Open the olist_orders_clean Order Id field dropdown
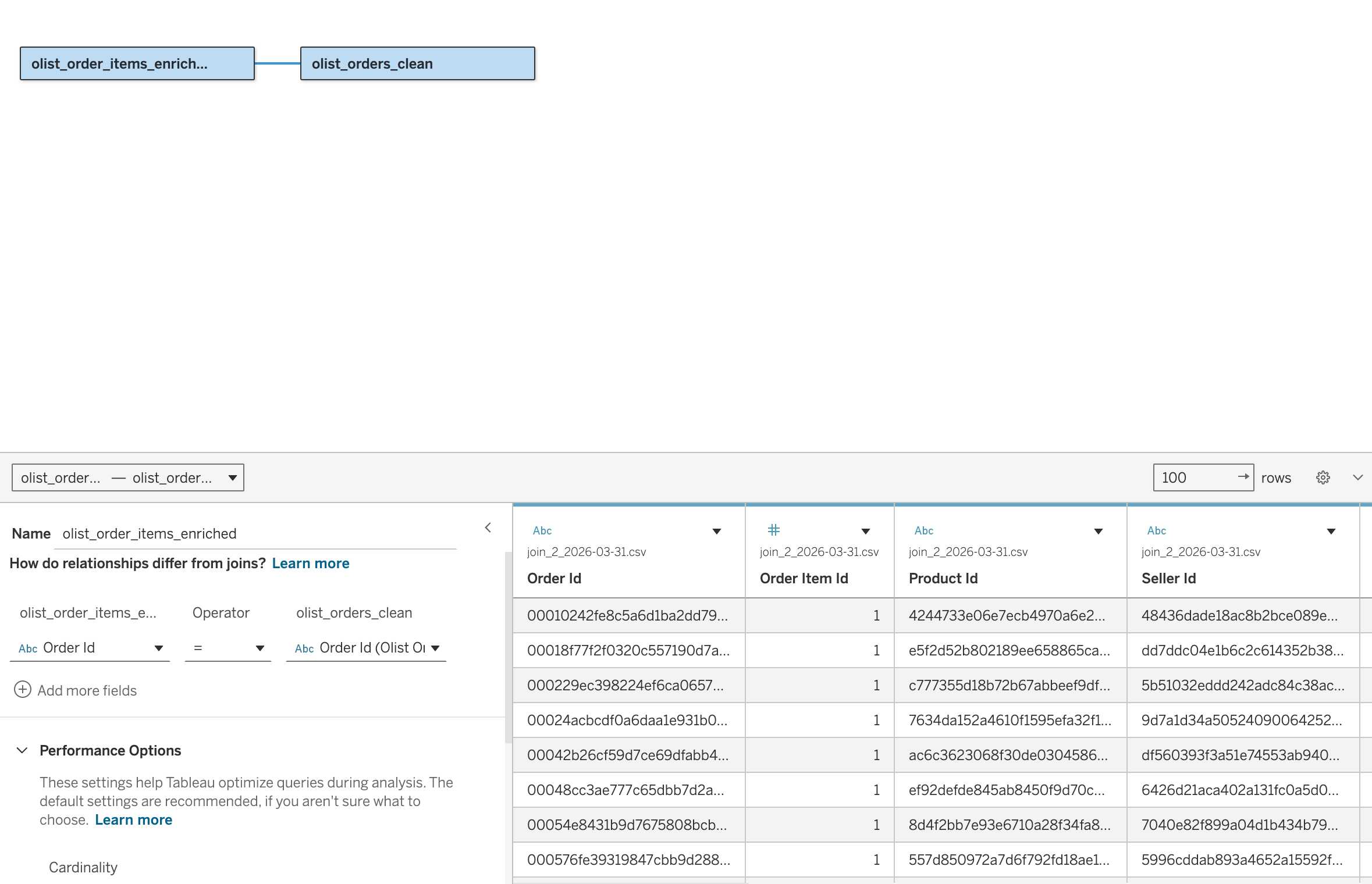Screen dimensions: 1372x884 coord(435,648)
